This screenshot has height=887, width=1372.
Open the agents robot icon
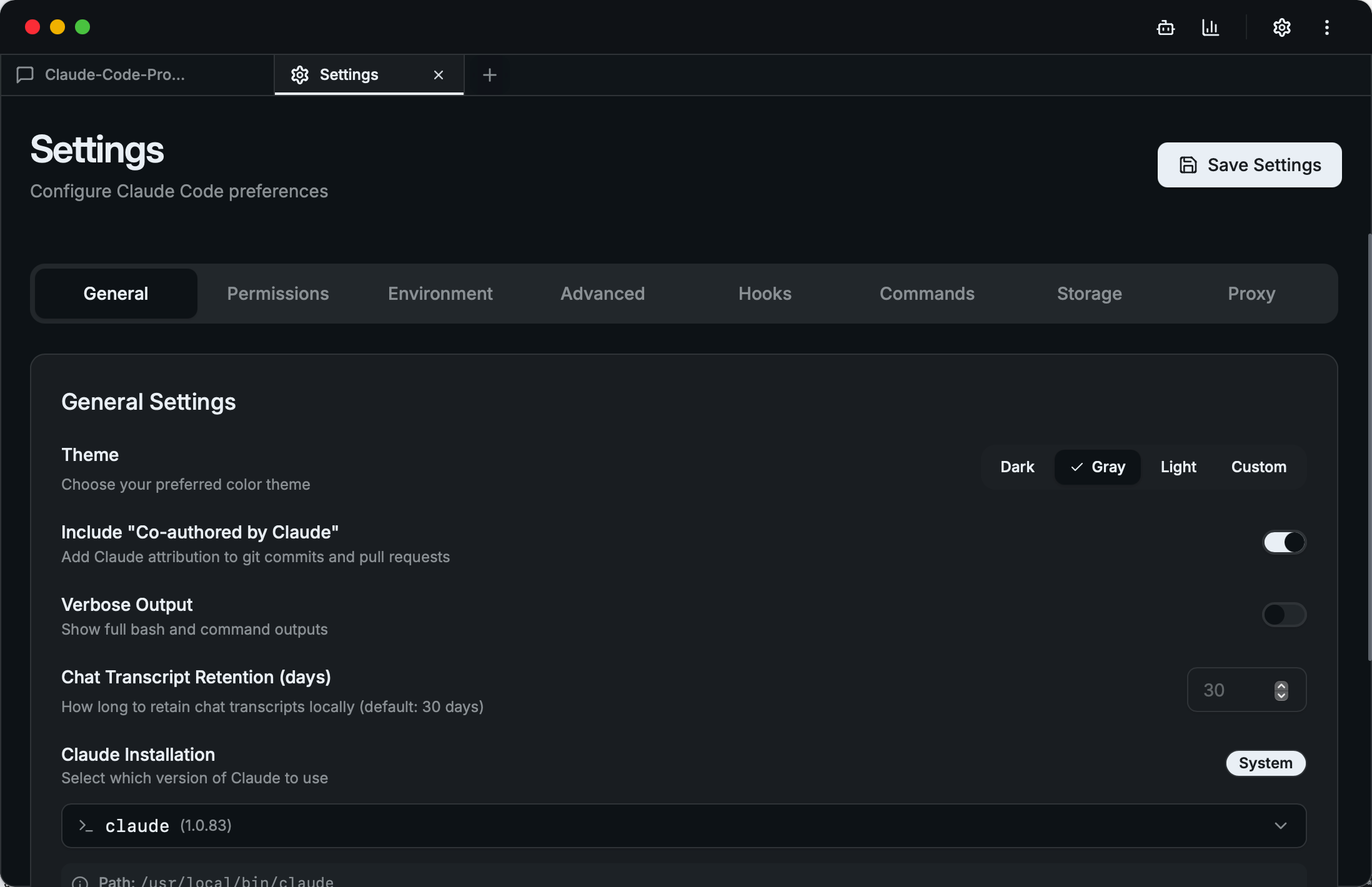coord(1165,27)
